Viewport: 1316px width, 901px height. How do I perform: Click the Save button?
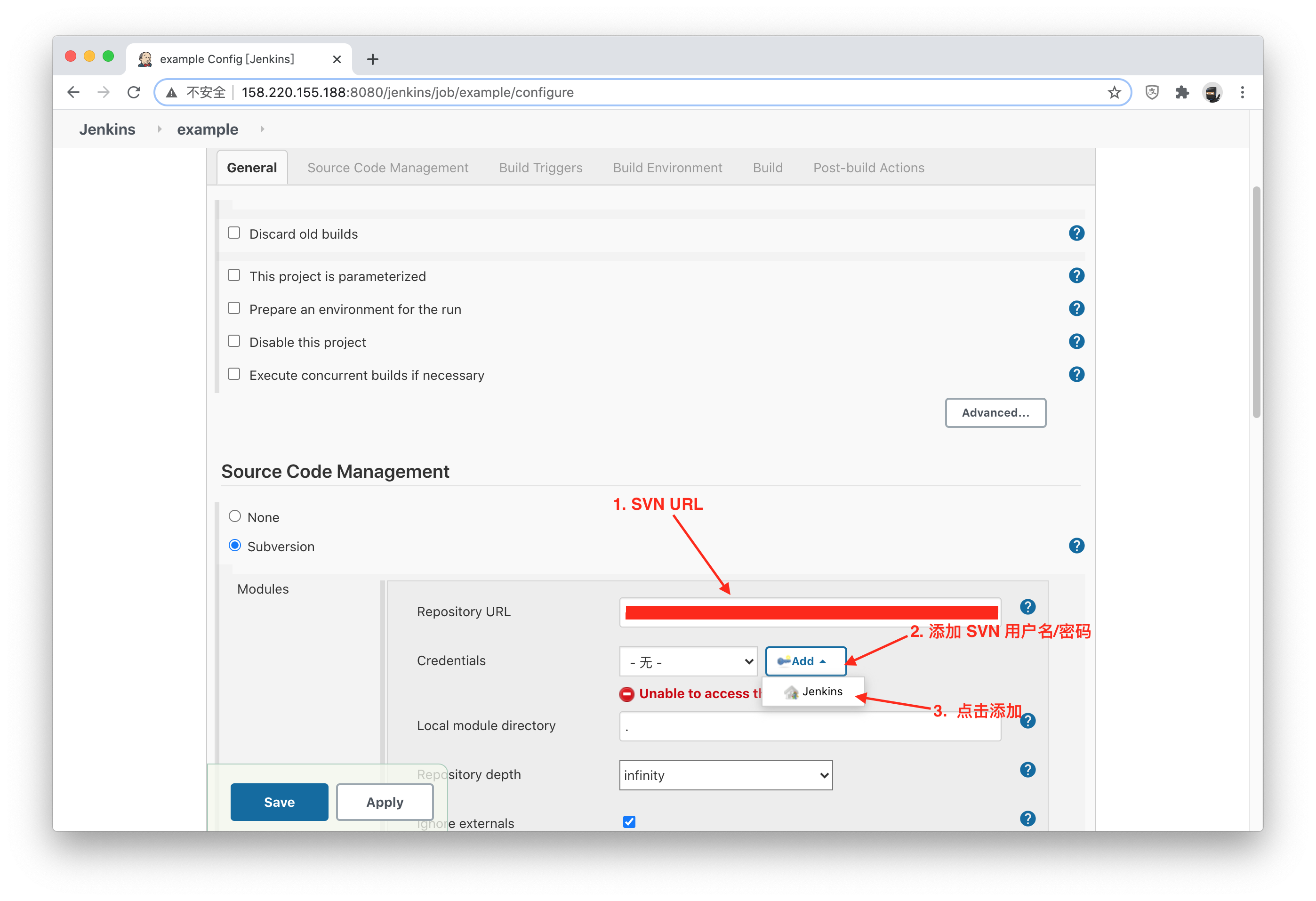(279, 802)
